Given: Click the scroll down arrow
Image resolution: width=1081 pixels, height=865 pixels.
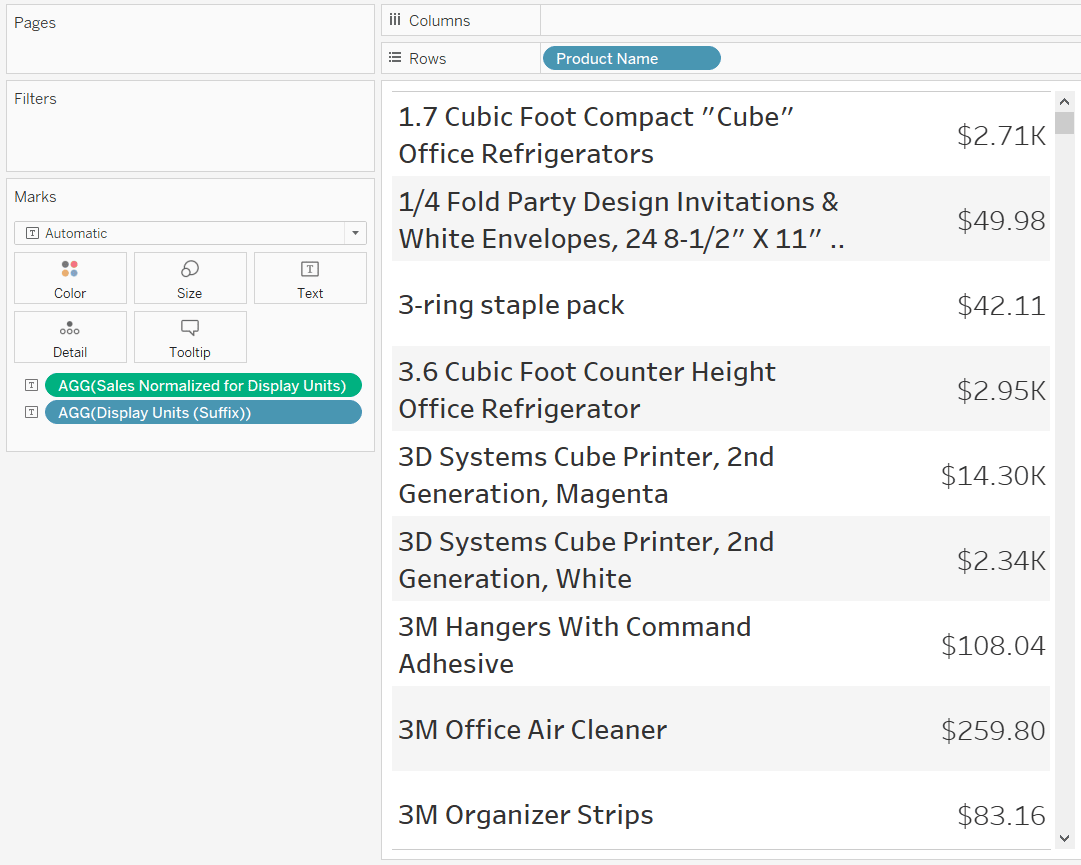Looking at the screenshot, I should pos(1064,839).
